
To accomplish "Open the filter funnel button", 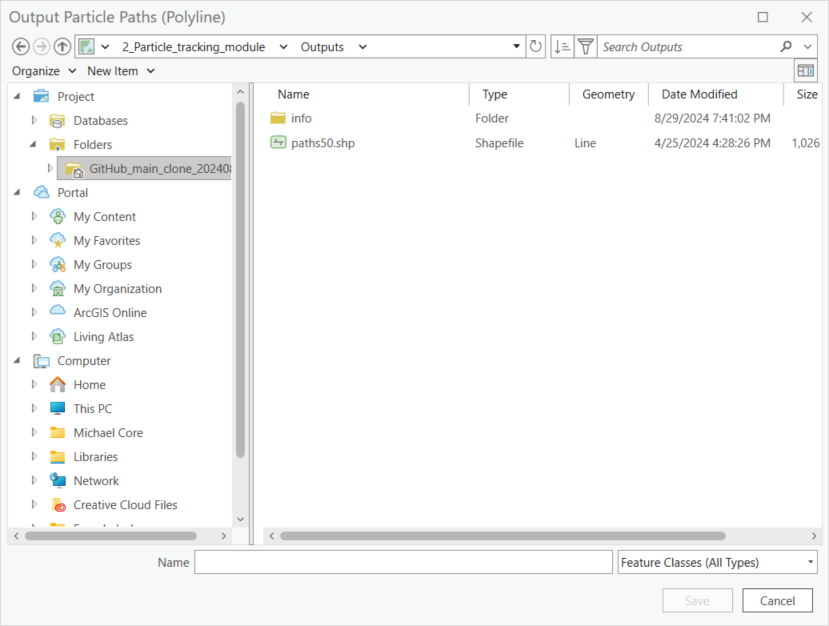I will pyautogui.click(x=586, y=47).
